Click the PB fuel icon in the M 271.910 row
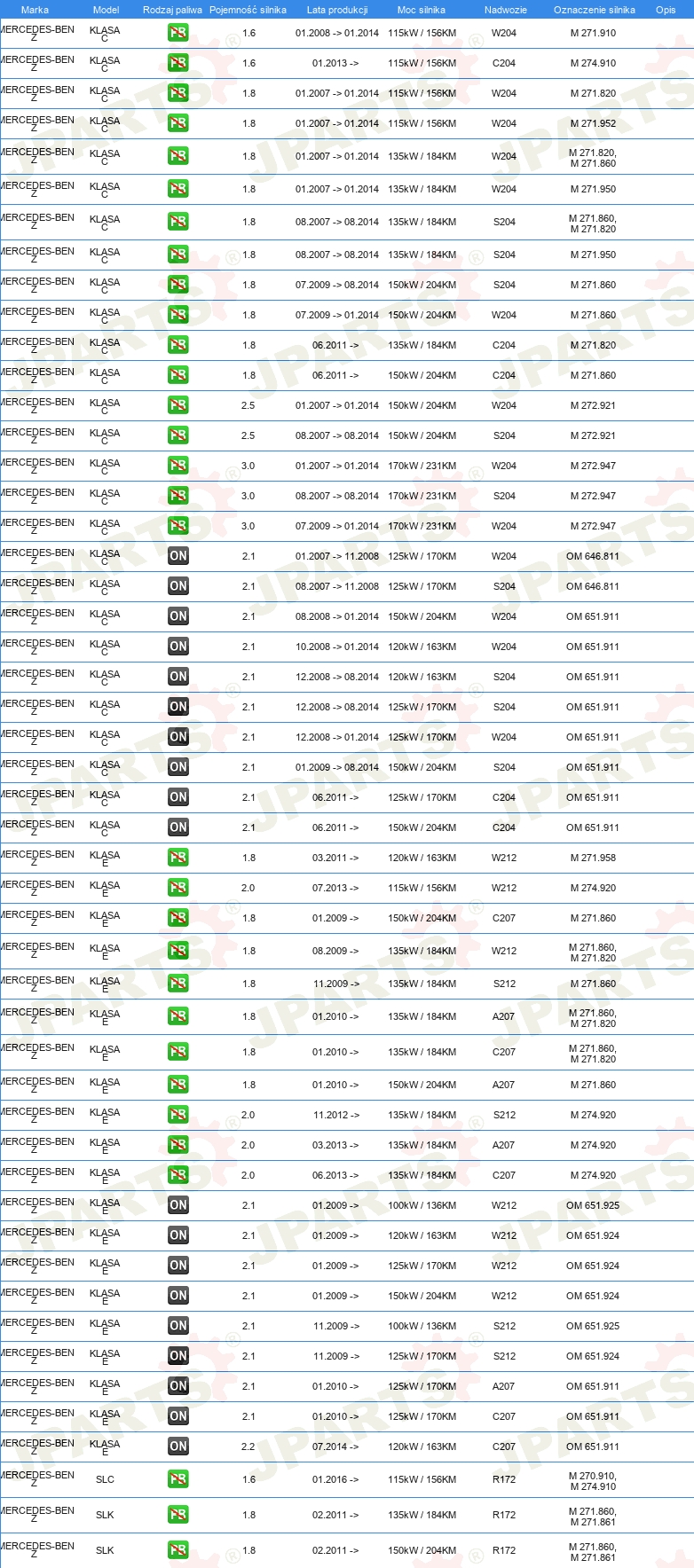This screenshot has width=694, height=1568. tap(177, 33)
